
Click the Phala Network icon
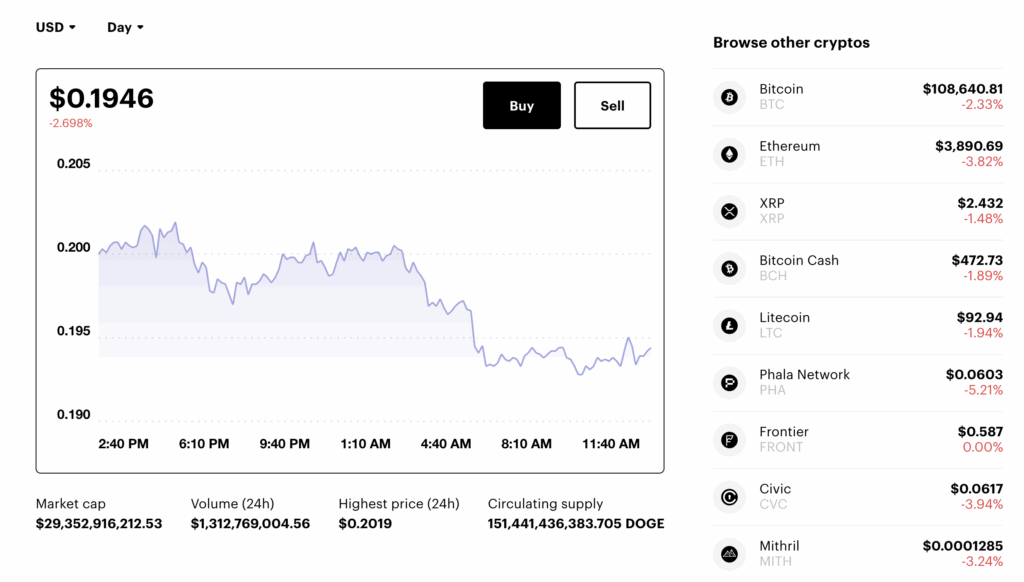729,382
